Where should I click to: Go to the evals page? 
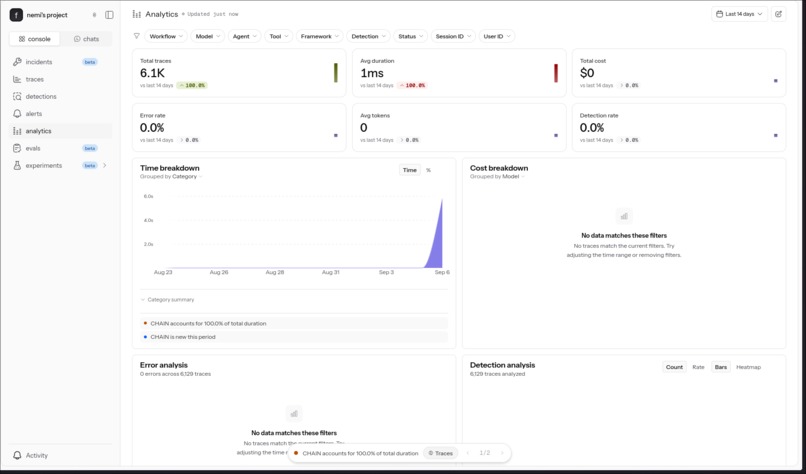pos(61,148)
